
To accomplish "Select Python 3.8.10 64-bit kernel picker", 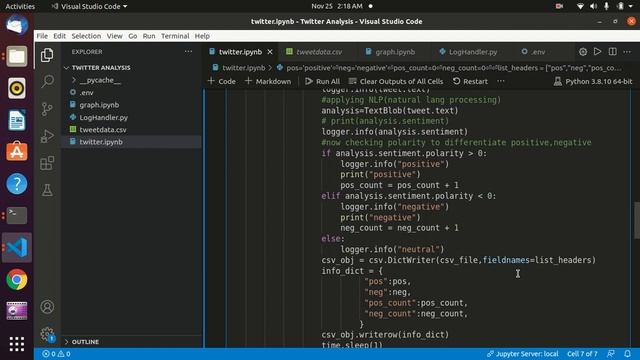I will coord(593,81).
